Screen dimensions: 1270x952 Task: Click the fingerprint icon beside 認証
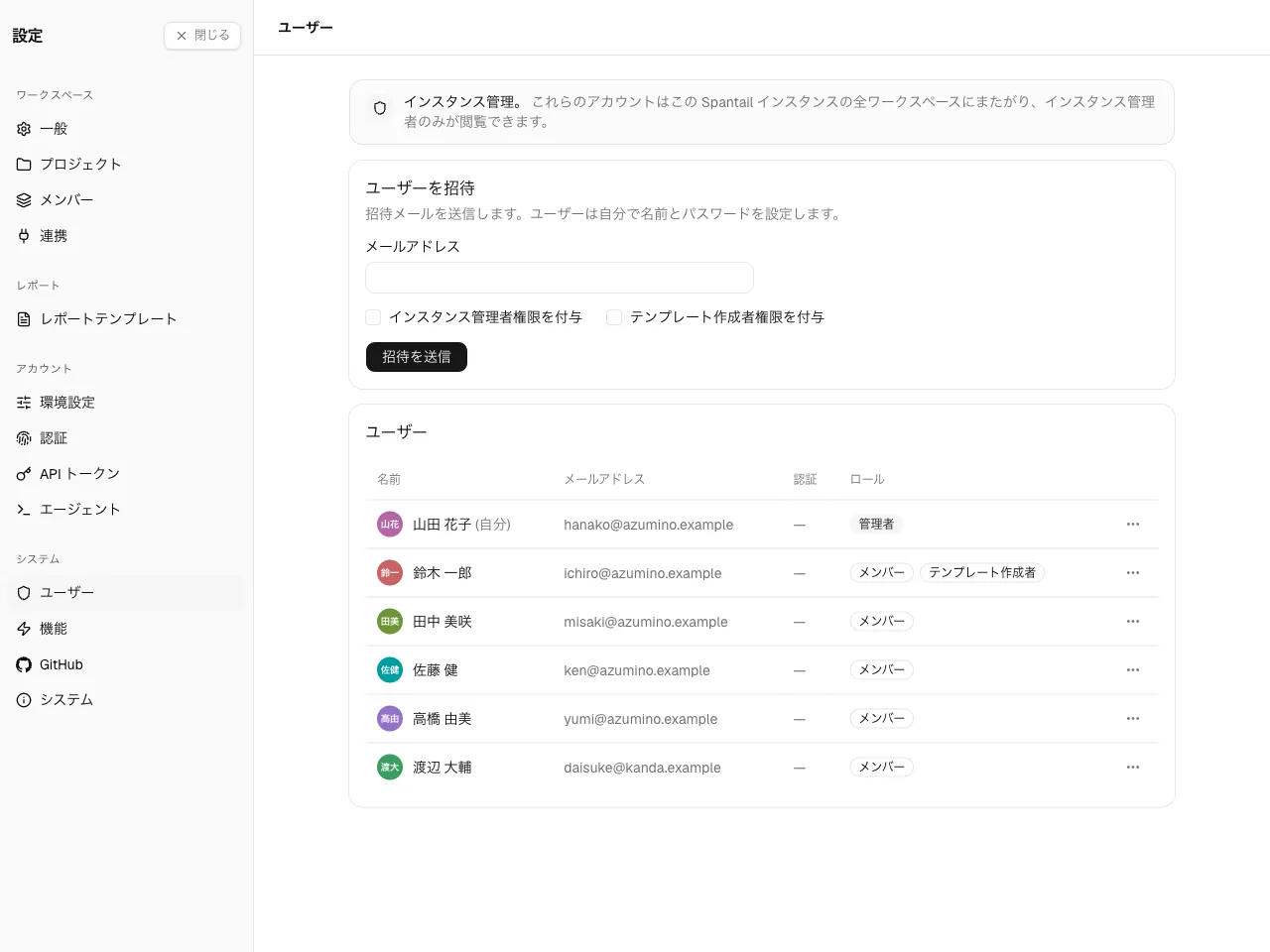click(x=24, y=438)
